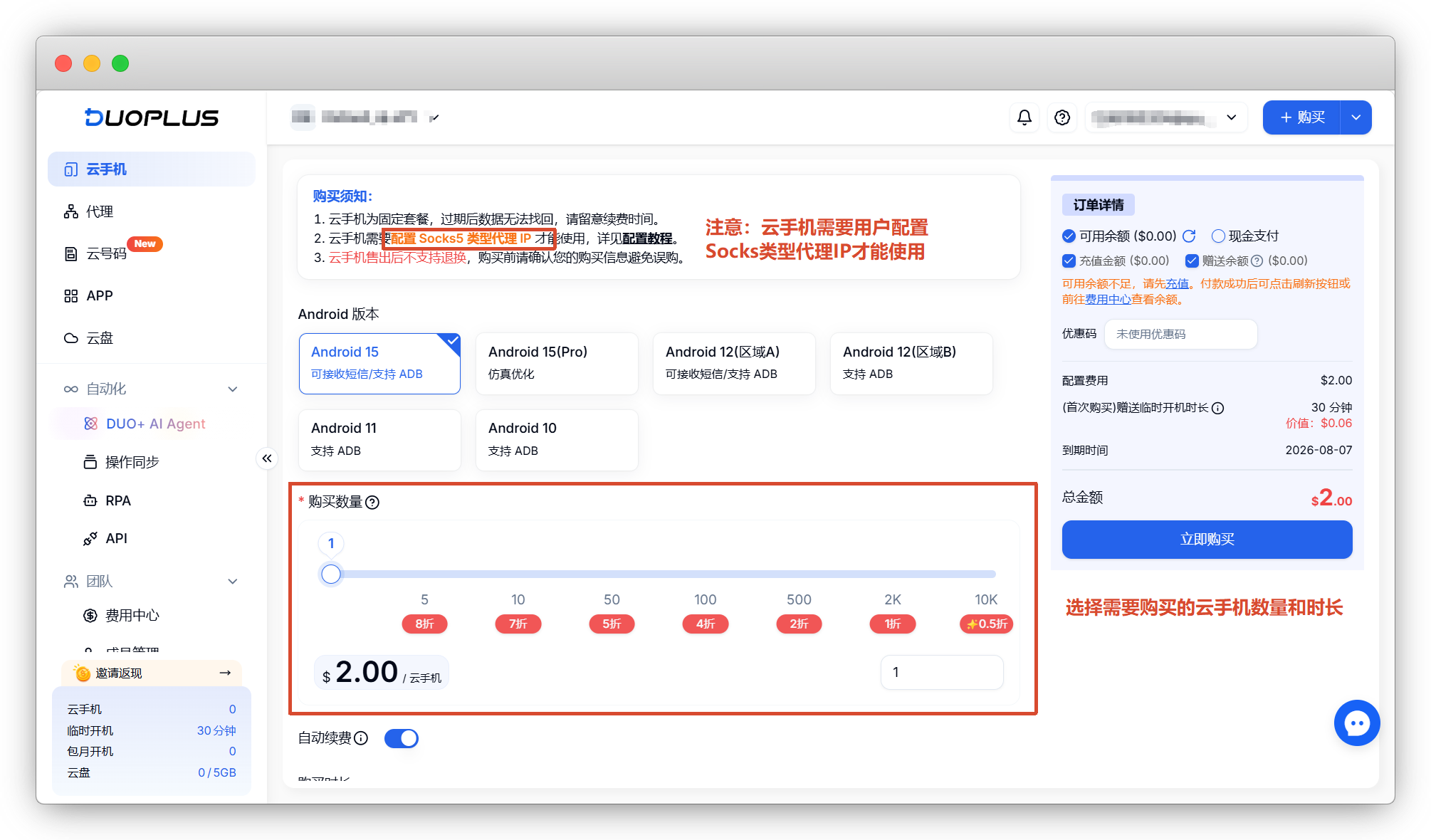The height and width of the screenshot is (840, 1431).
Task: Select the Android 10 version card
Action: pos(557,439)
